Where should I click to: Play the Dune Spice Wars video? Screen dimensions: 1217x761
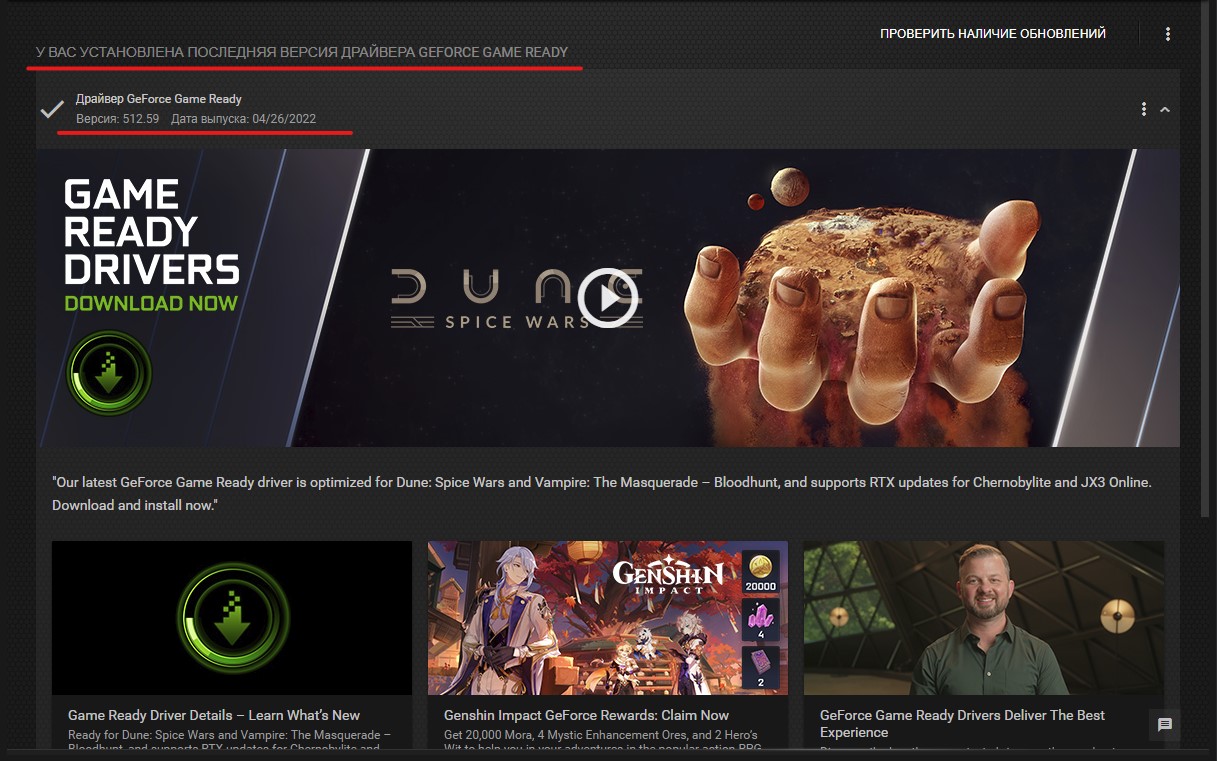(x=608, y=298)
